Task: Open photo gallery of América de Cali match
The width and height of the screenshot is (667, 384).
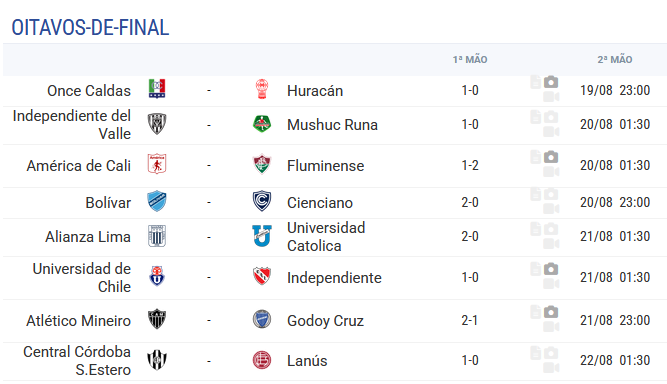Action: click(x=551, y=157)
